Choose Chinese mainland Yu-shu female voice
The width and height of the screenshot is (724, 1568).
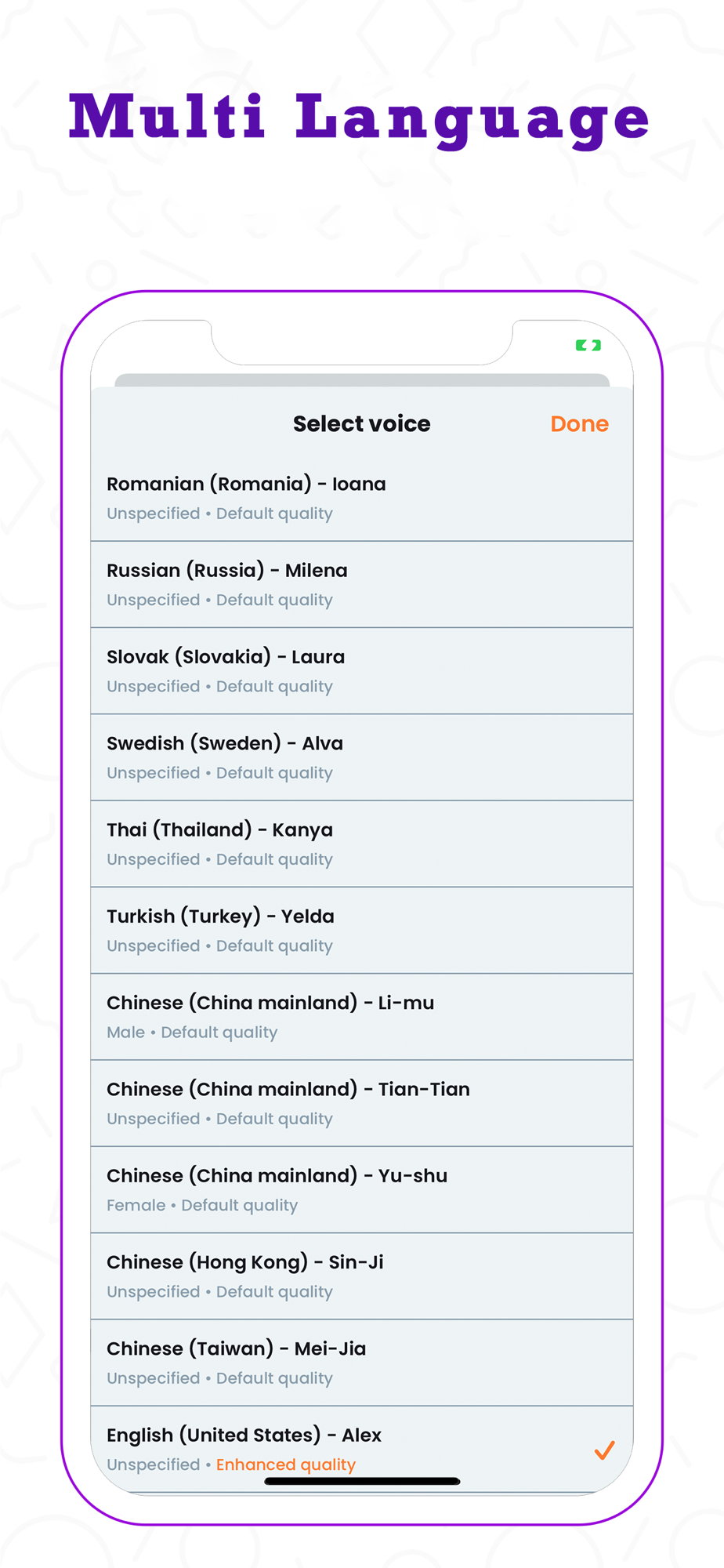(x=362, y=1190)
